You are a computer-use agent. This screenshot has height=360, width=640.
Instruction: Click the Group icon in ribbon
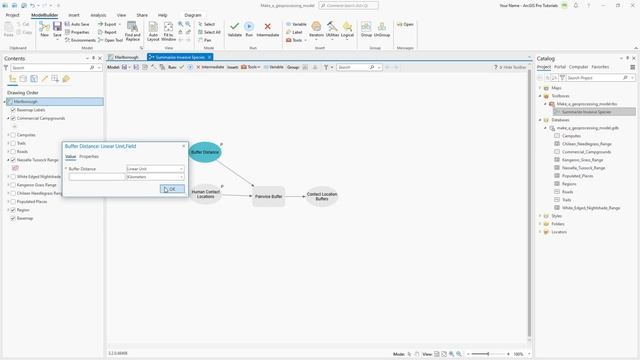click(x=366, y=29)
